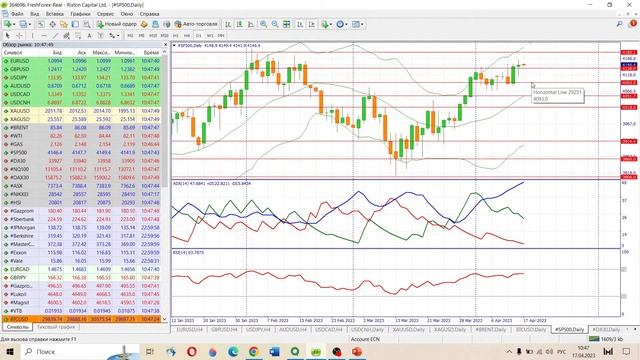The width and height of the screenshot is (640, 360).
Task: Open the Файл menu
Action: pos(17,14)
